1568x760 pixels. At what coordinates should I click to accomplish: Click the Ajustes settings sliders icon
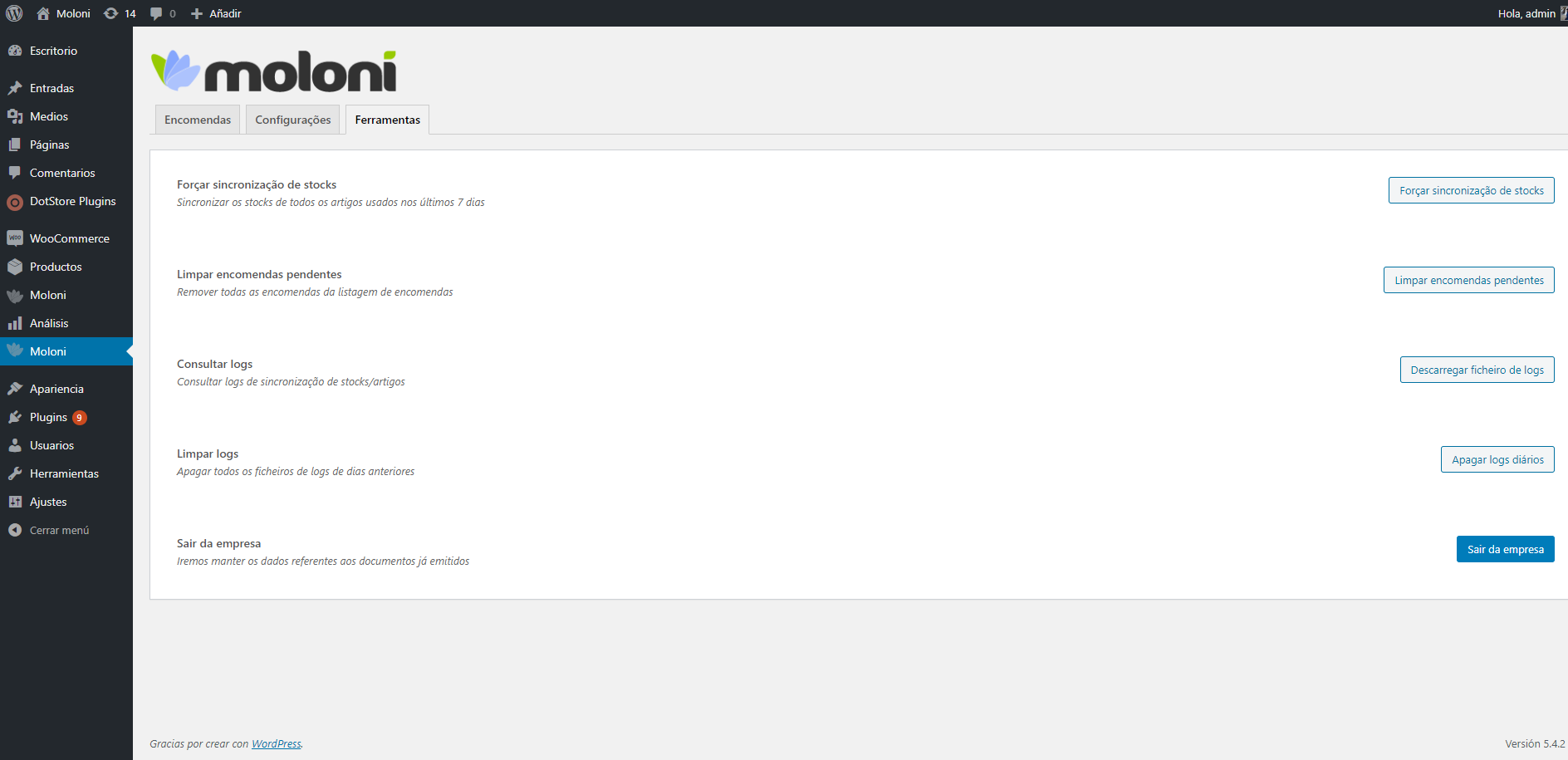[15, 502]
